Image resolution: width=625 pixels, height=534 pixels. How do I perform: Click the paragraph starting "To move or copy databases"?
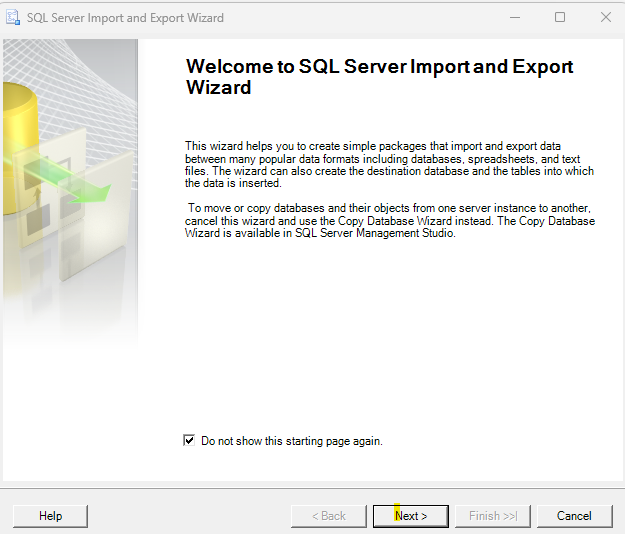pos(390,220)
